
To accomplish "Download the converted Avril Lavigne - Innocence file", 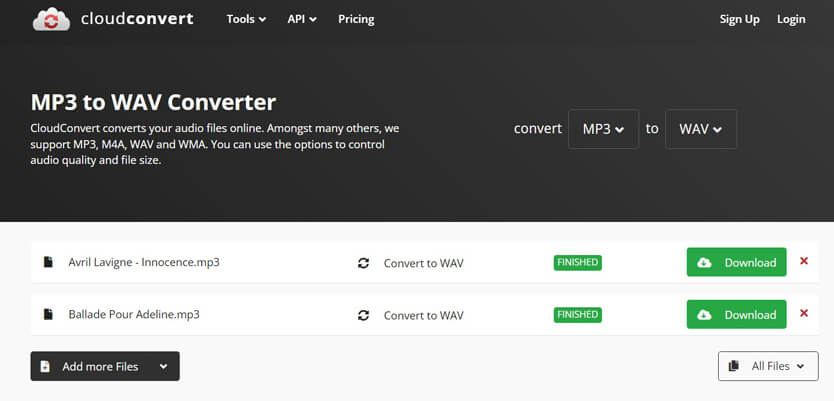I will coord(736,262).
